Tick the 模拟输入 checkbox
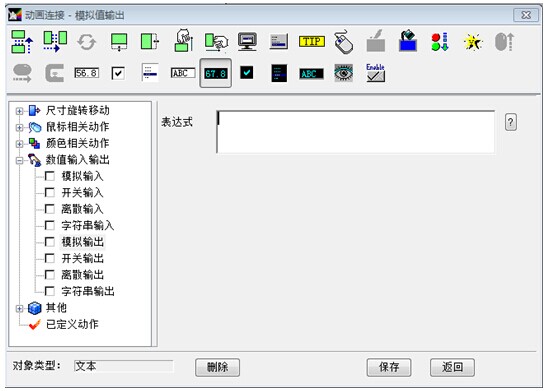545x391 pixels. coord(50,176)
